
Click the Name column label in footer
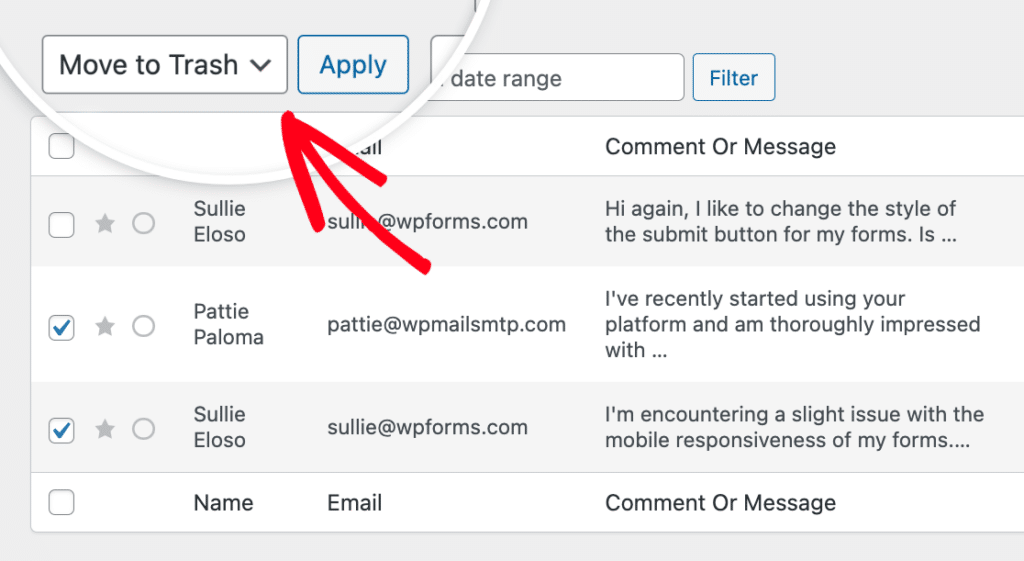coord(222,503)
